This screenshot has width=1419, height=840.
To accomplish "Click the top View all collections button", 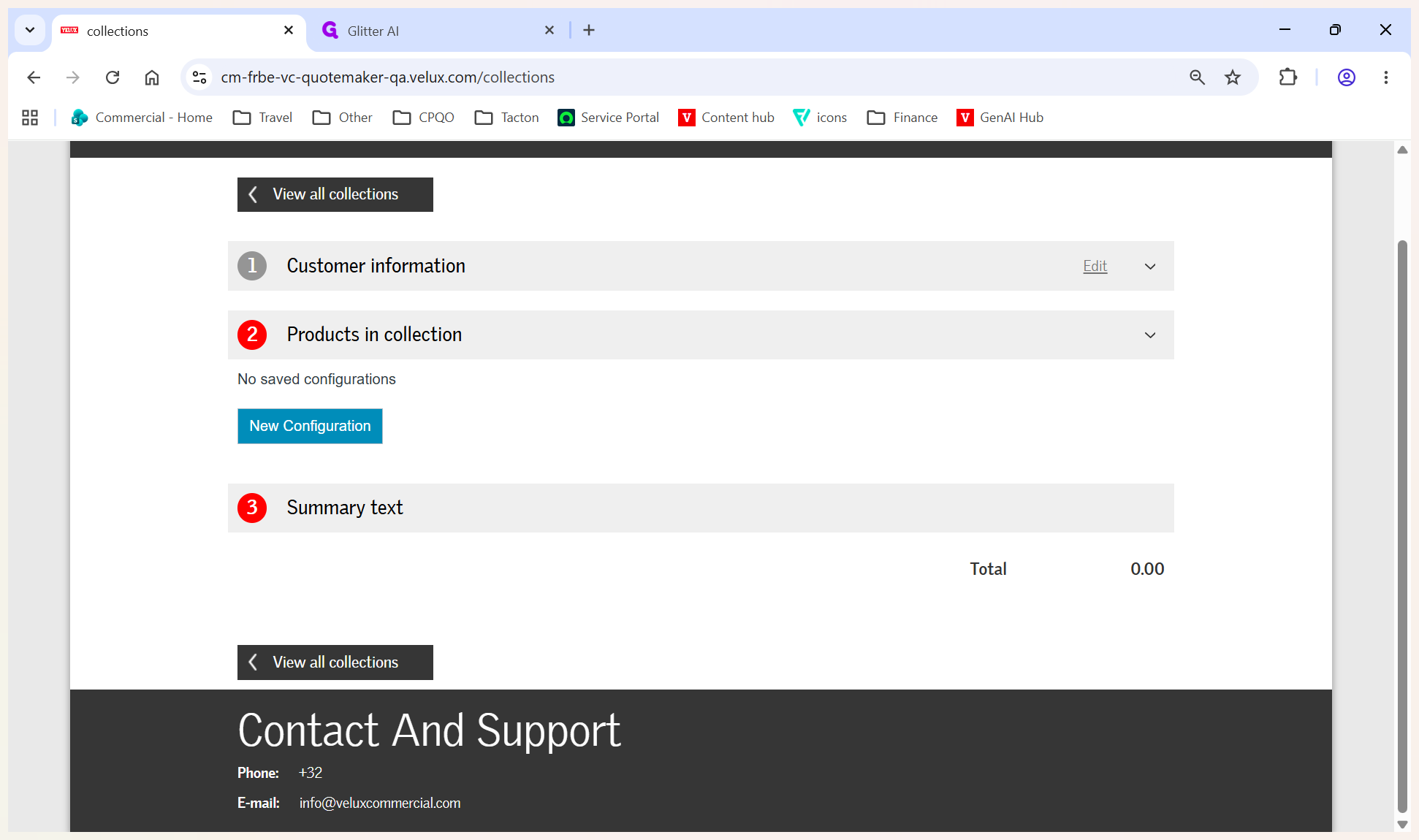I will coord(335,194).
